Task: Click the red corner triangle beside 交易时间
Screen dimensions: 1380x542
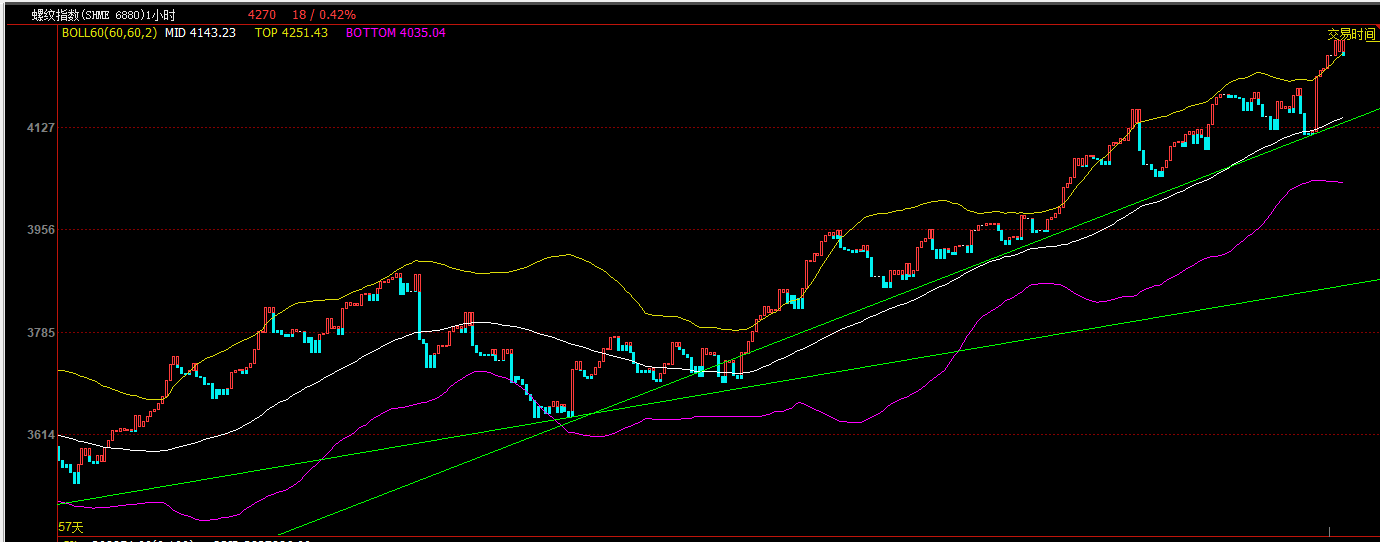Action: pyautogui.click(x=1375, y=28)
